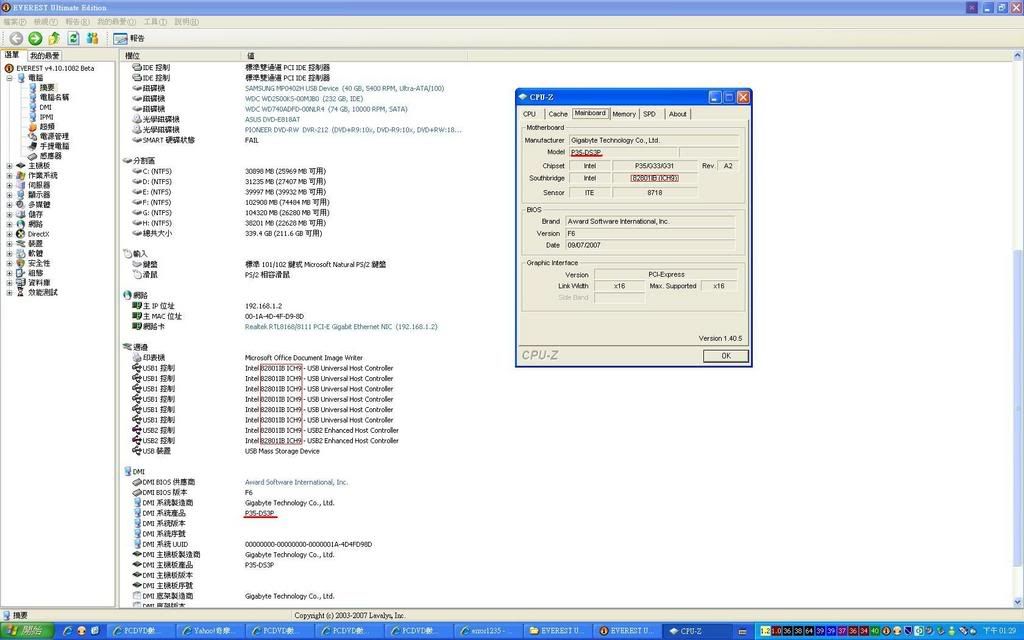Click the Up one level toolbar icon
Screen dimensions: 1024x640
54,39
